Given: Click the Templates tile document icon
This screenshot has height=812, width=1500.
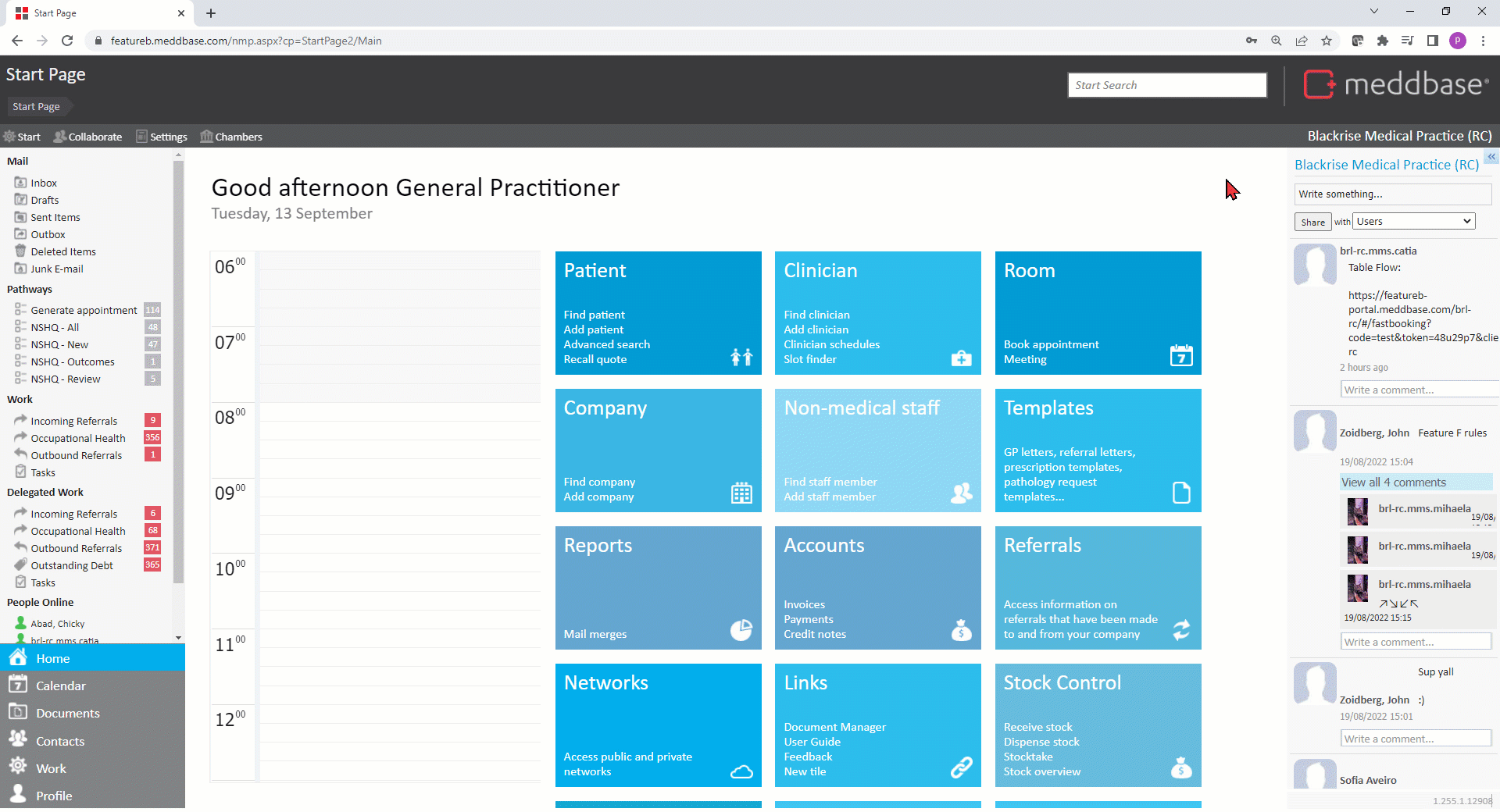Looking at the screenshot, I should click(x=1180, y=493).
